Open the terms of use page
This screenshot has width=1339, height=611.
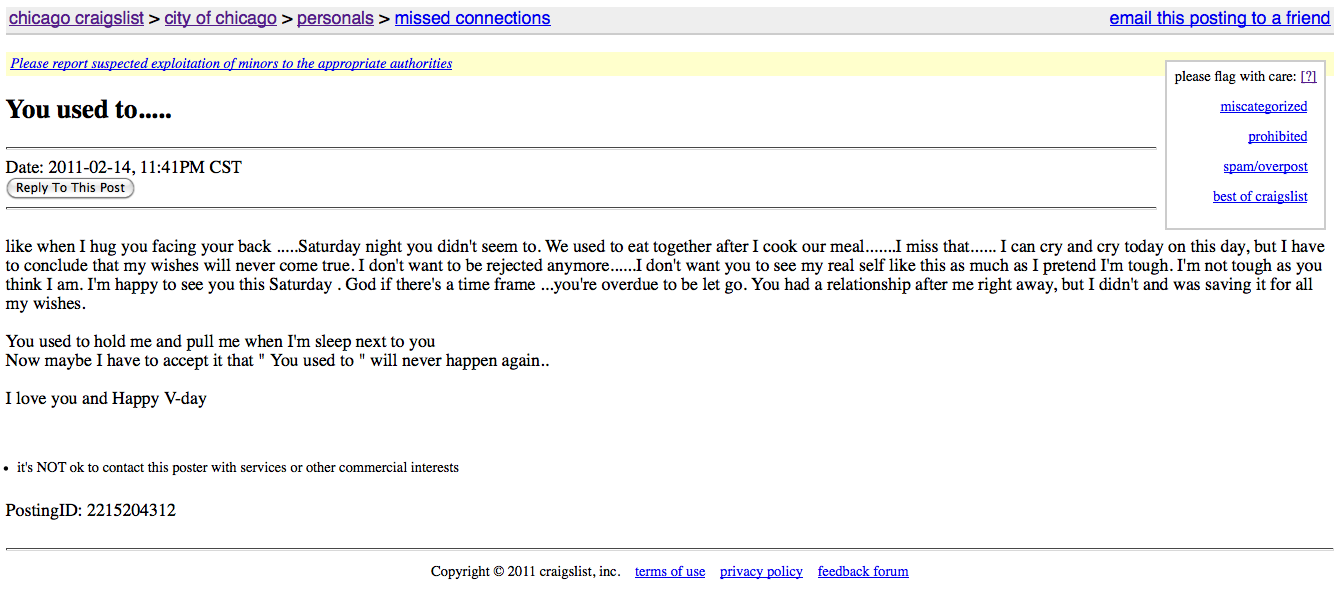pos(670,571)
